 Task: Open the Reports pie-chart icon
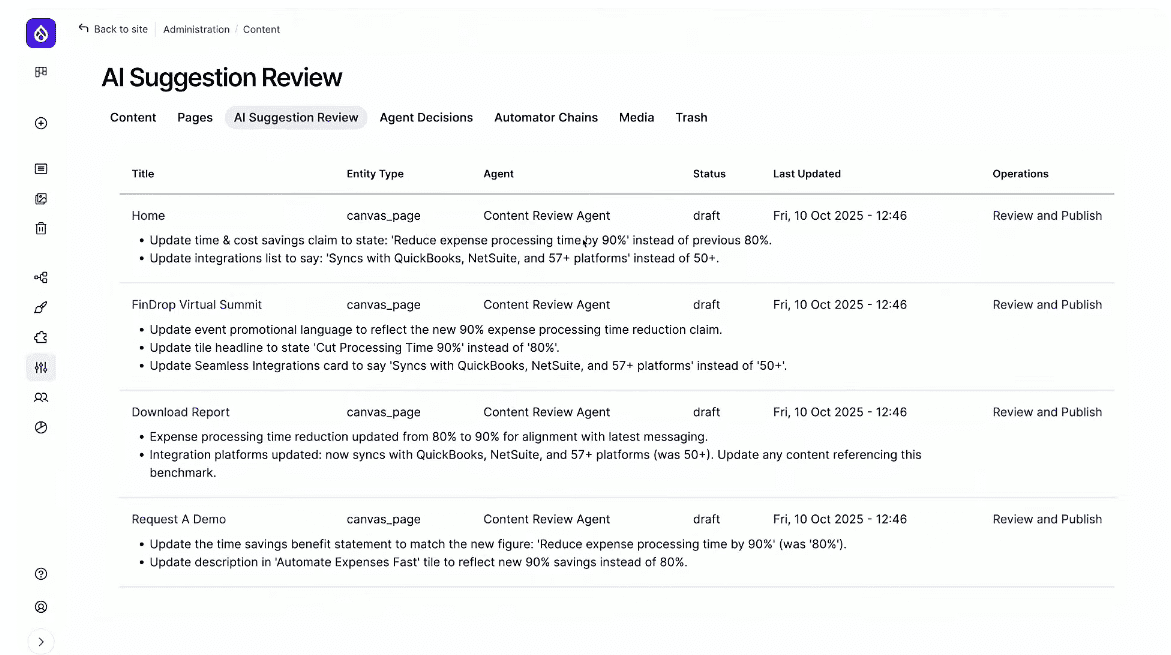click(40, 427)
